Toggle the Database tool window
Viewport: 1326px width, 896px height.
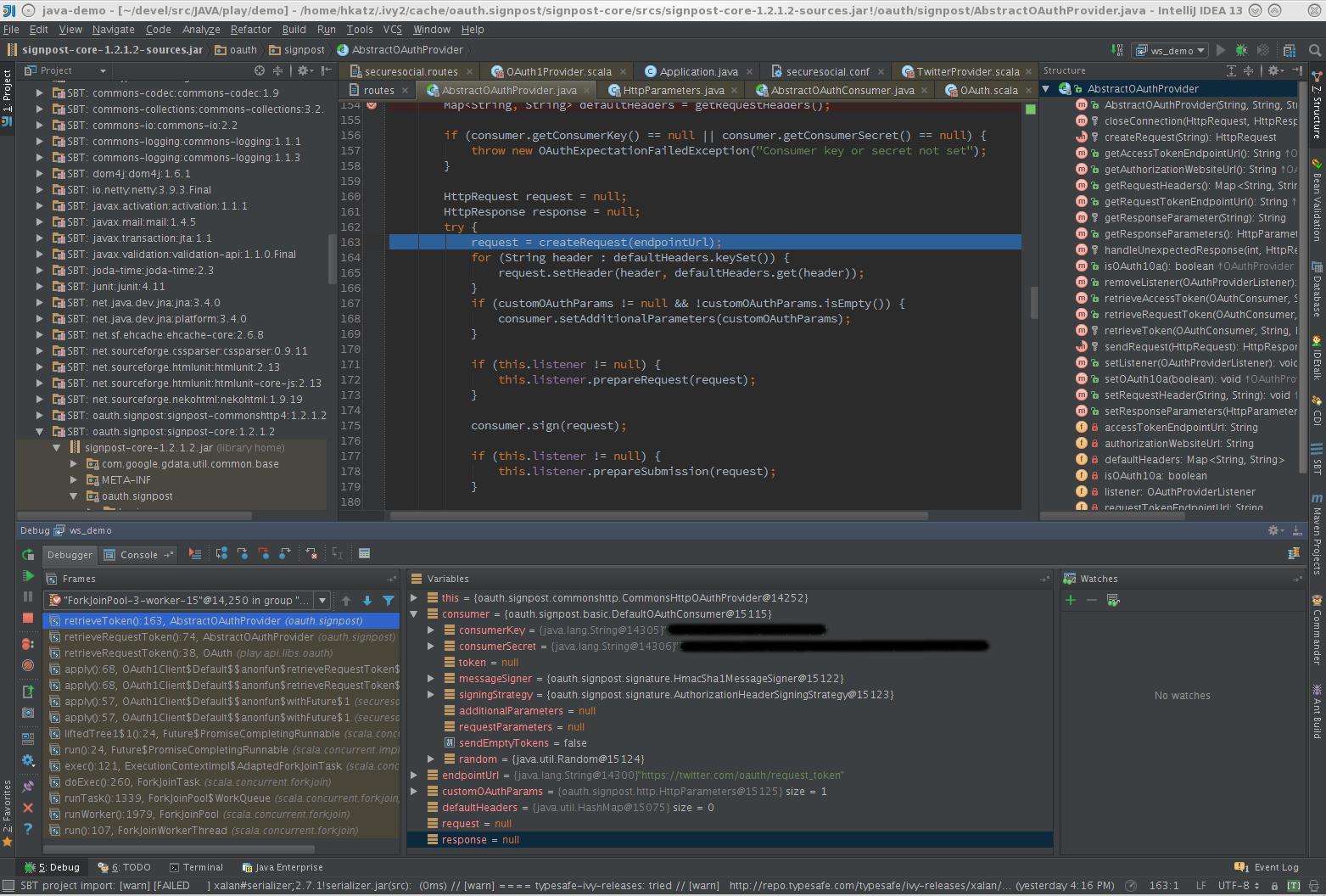(1317, 289)
